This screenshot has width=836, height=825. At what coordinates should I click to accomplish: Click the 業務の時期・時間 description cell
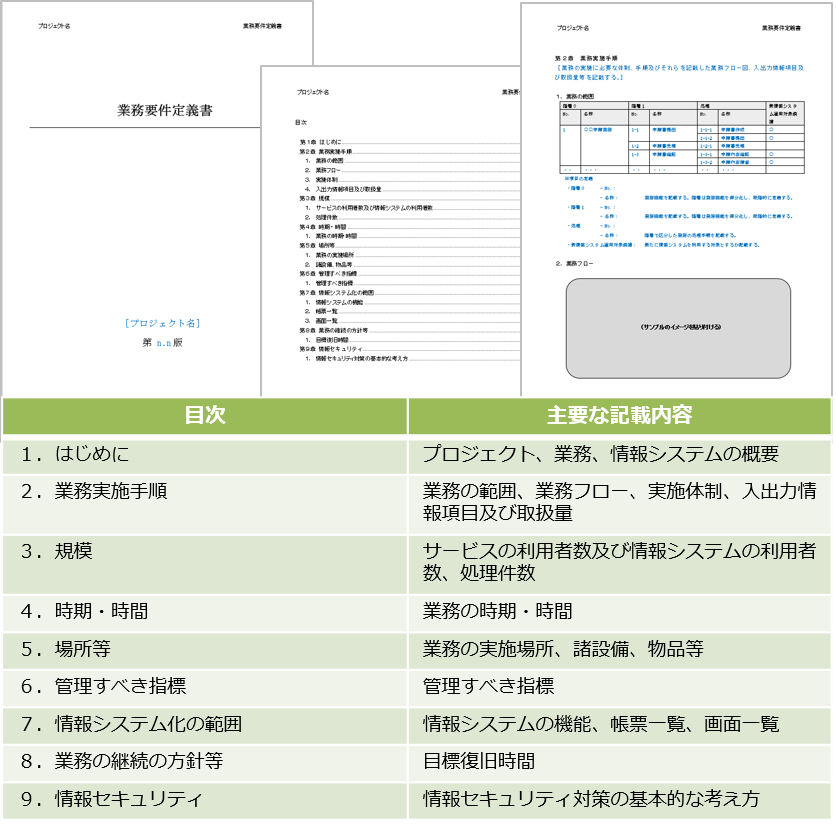coord(620,612)
